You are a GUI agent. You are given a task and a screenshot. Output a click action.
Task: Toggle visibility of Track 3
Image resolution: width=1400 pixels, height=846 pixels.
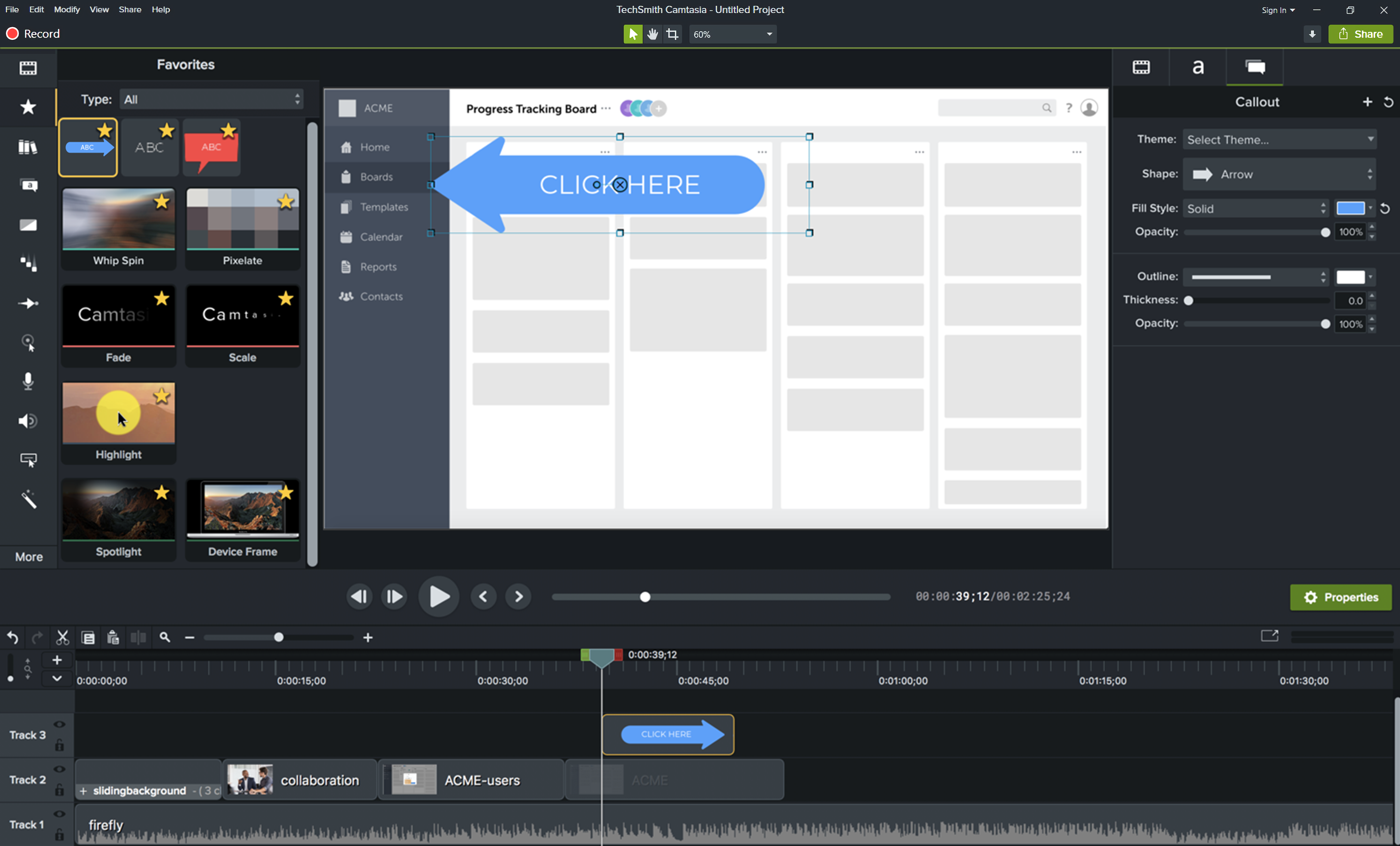pos(59,724)
